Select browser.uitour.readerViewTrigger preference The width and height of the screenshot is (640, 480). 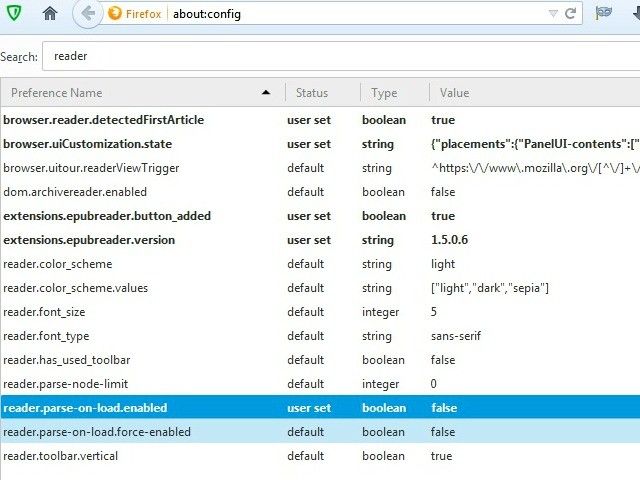(x=91, y=168)
